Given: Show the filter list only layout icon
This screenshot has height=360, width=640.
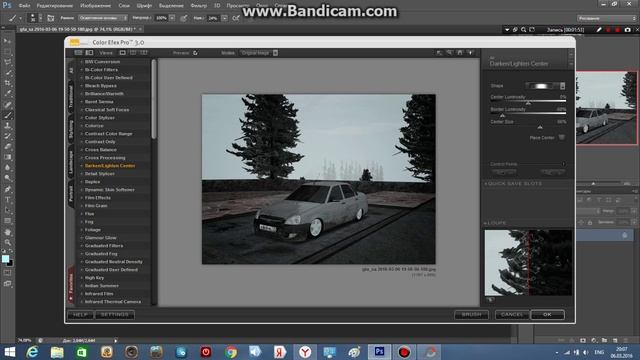Looking at the screenshot, I should coord(78,53).
